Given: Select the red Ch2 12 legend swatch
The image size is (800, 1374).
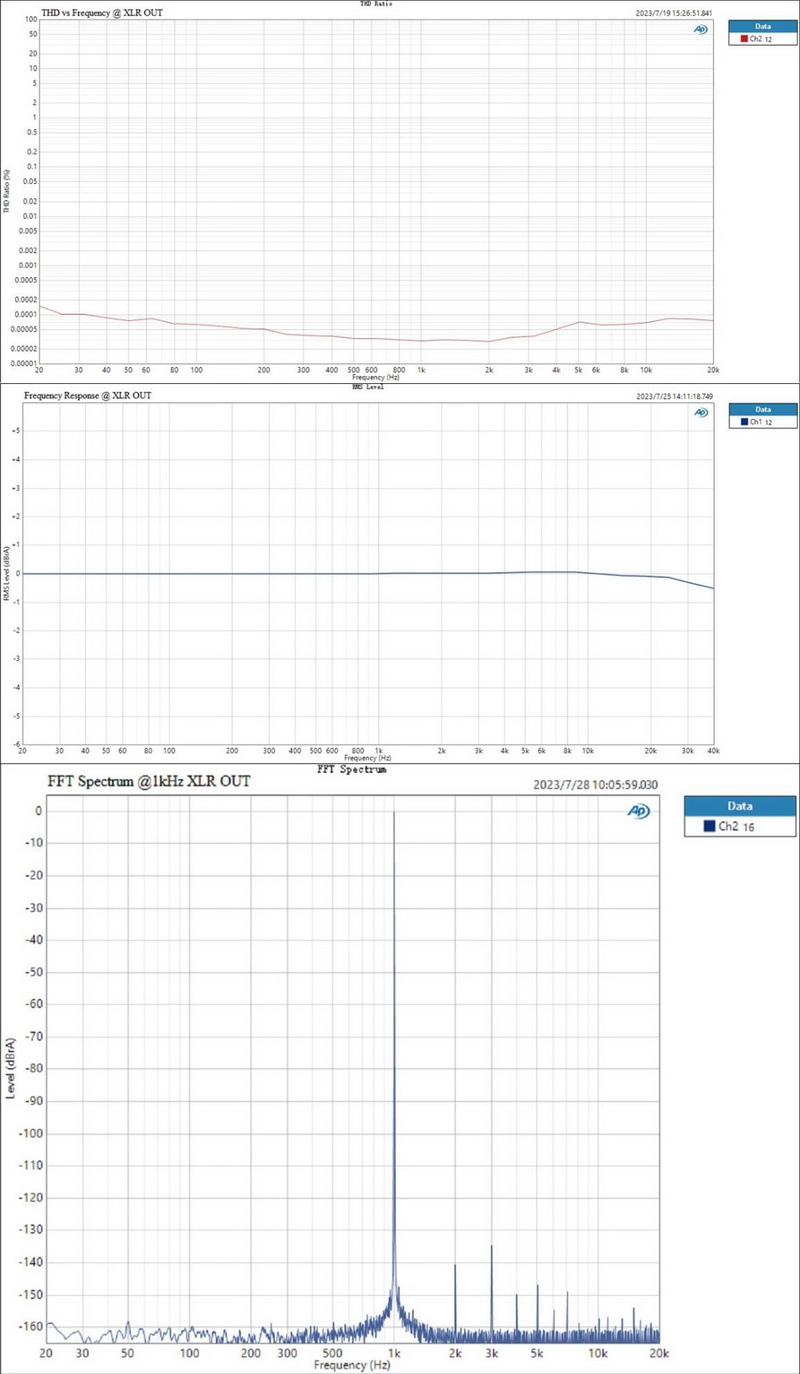Looking at the screenshot, I should (x=744, y=38).
